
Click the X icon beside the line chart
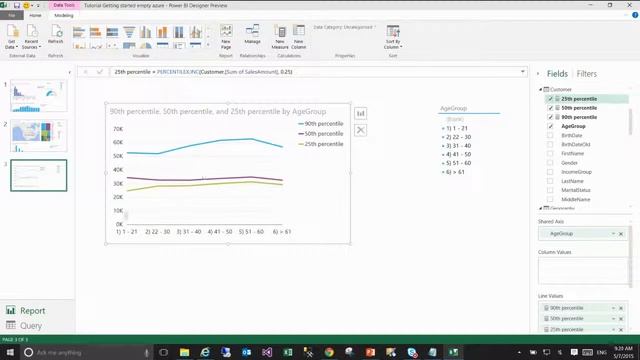360,130
